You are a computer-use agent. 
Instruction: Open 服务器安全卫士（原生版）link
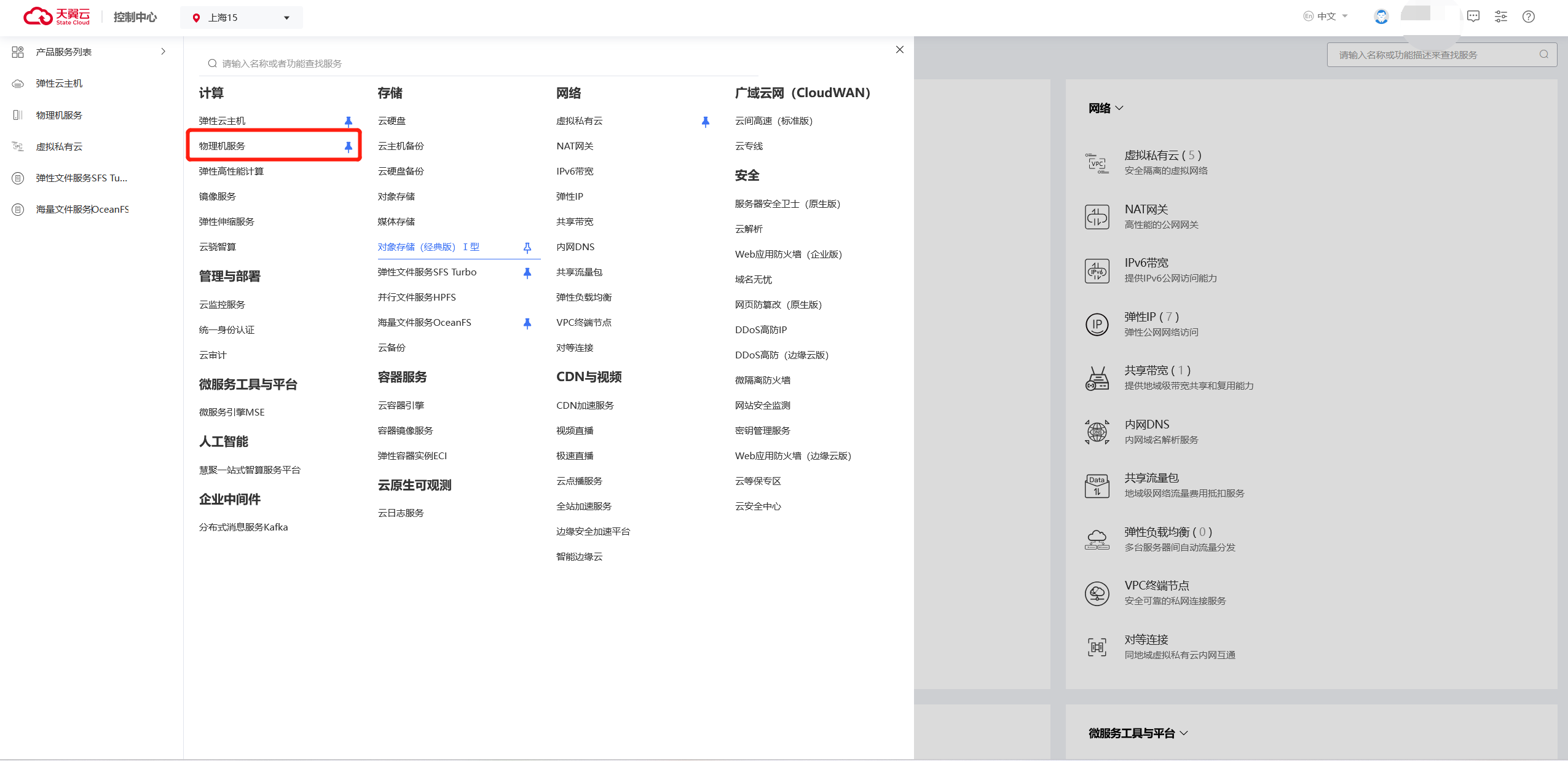[x=788, y=204]
